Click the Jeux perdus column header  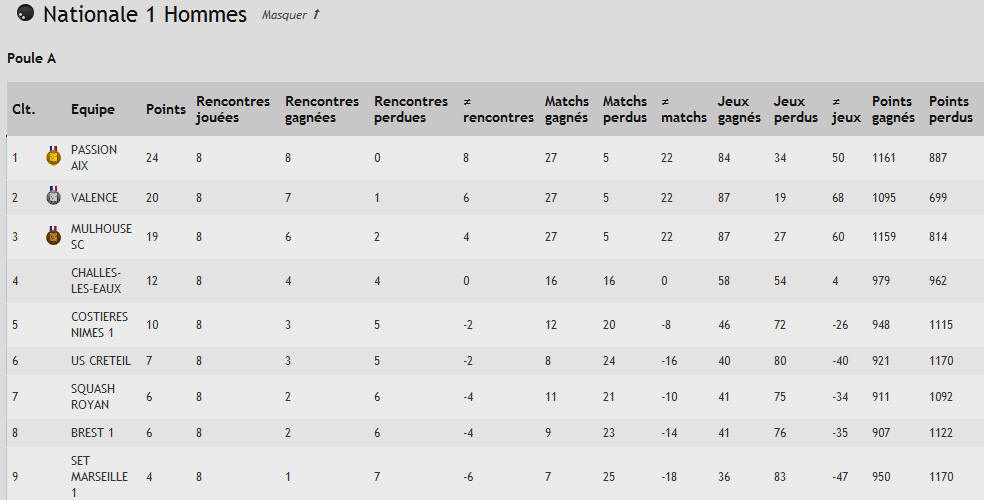[x=796, y=109]
